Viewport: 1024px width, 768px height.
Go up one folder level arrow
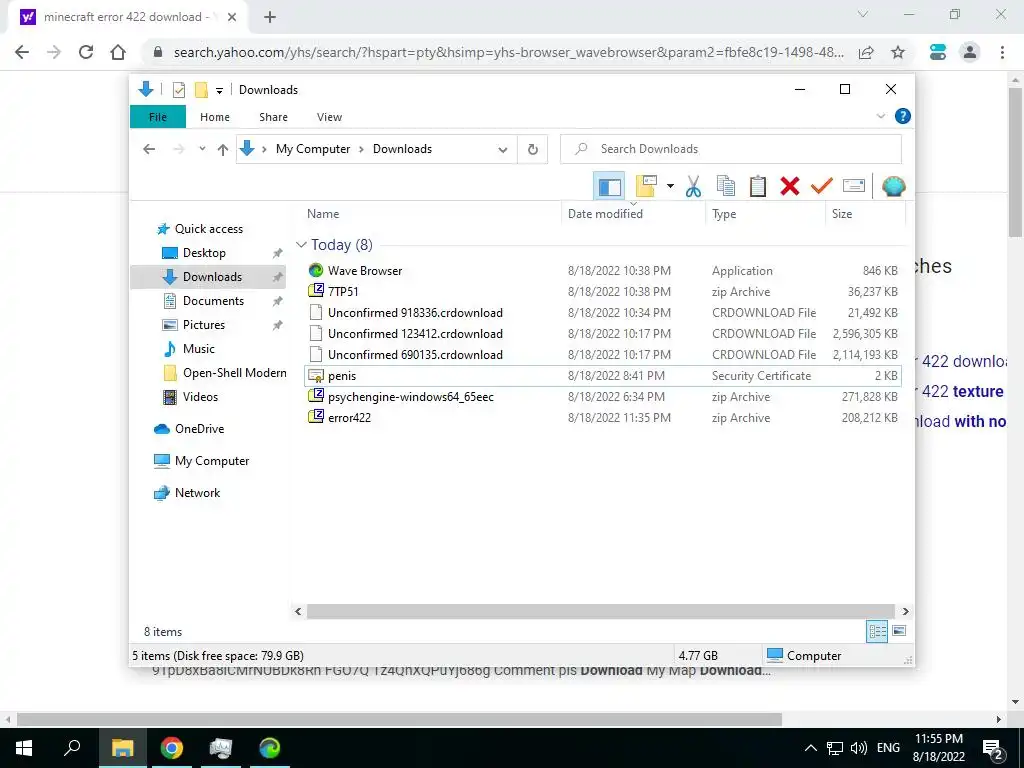[223, 150]
